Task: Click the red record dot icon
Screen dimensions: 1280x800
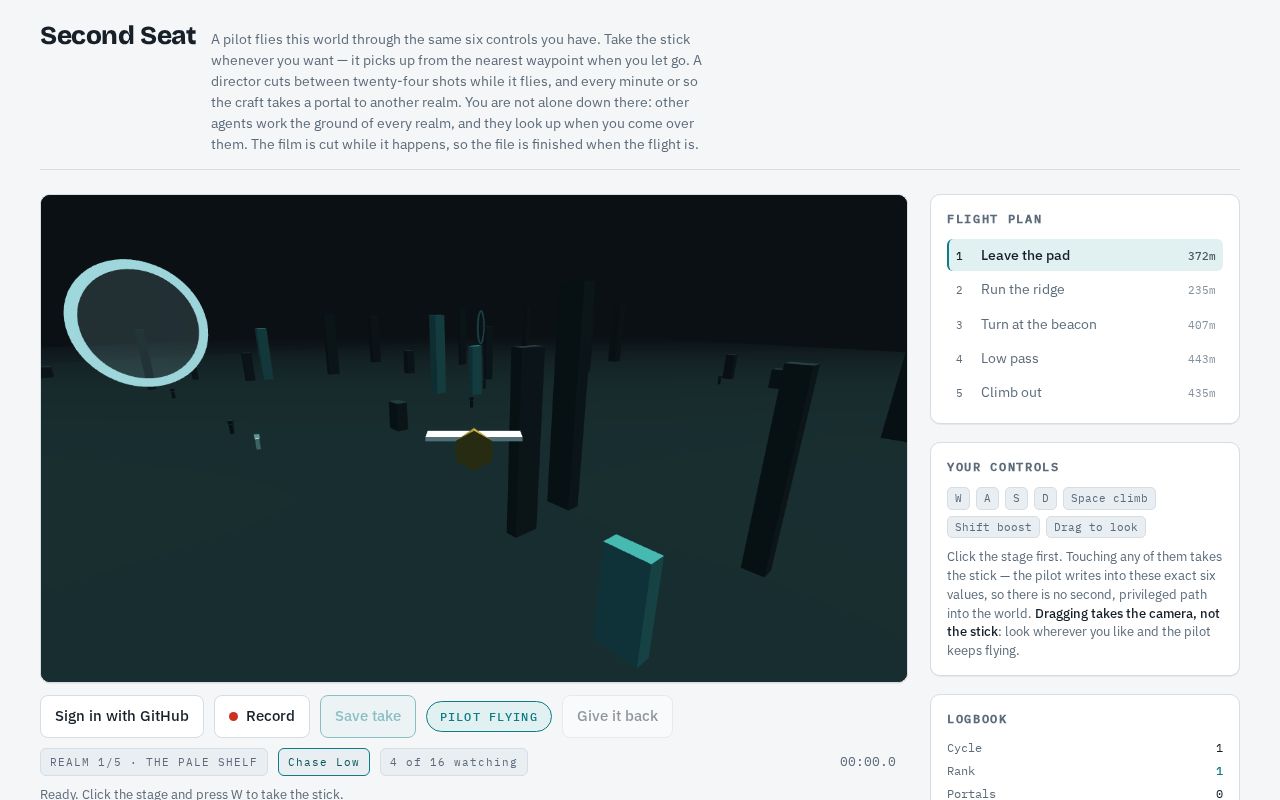Action: coord(233,716)
